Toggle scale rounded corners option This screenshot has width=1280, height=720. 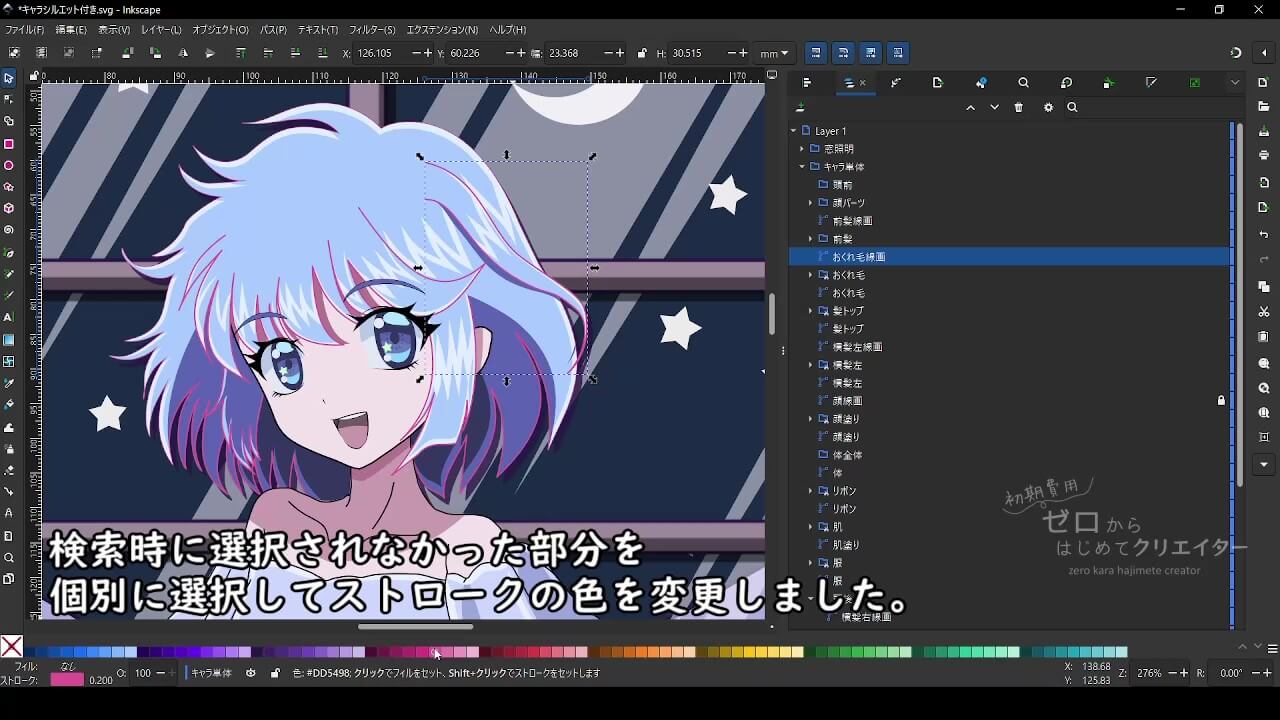(x=843, y=53)
